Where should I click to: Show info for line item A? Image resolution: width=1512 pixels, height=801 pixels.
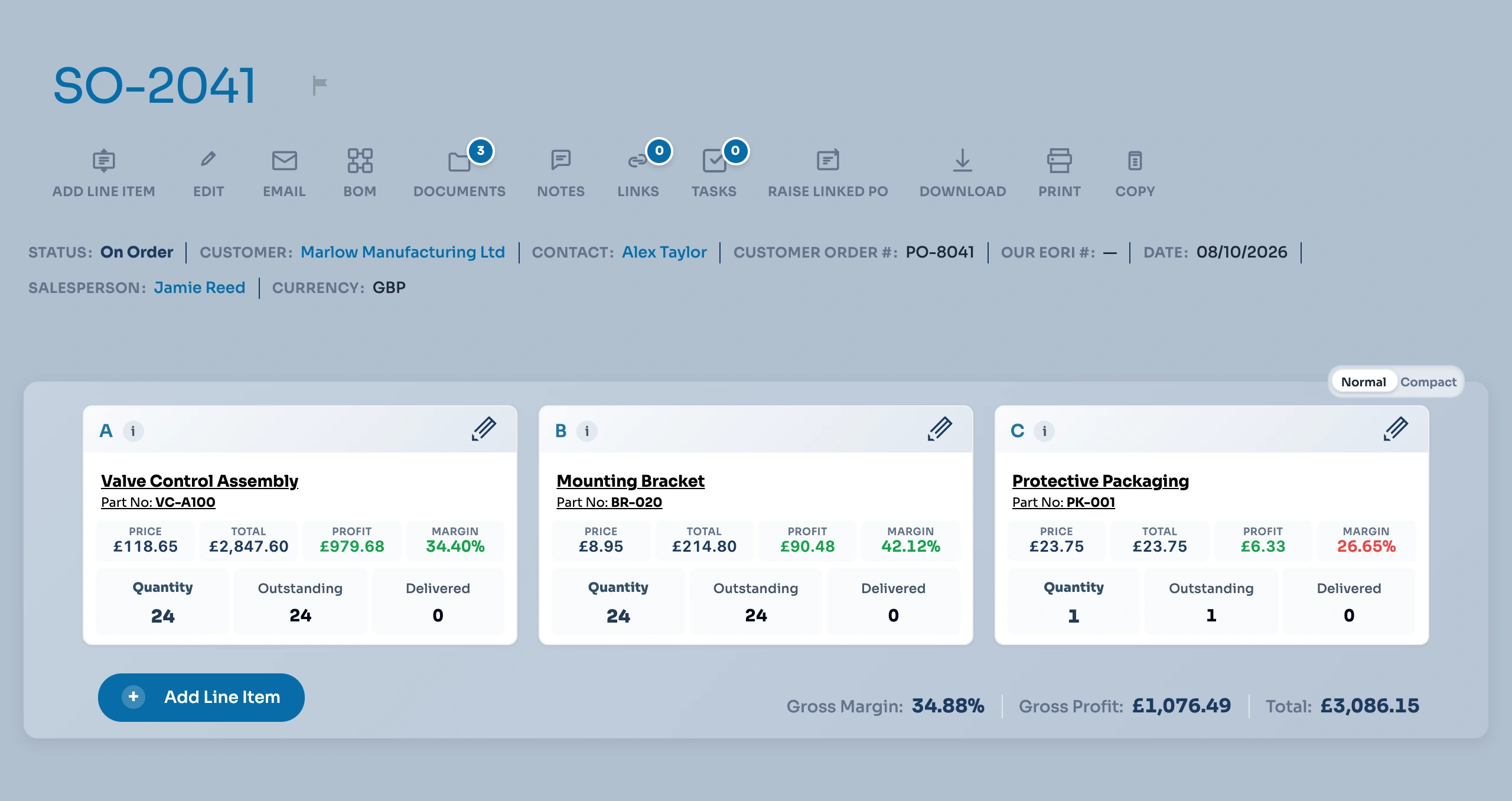[x=133, y=431]
